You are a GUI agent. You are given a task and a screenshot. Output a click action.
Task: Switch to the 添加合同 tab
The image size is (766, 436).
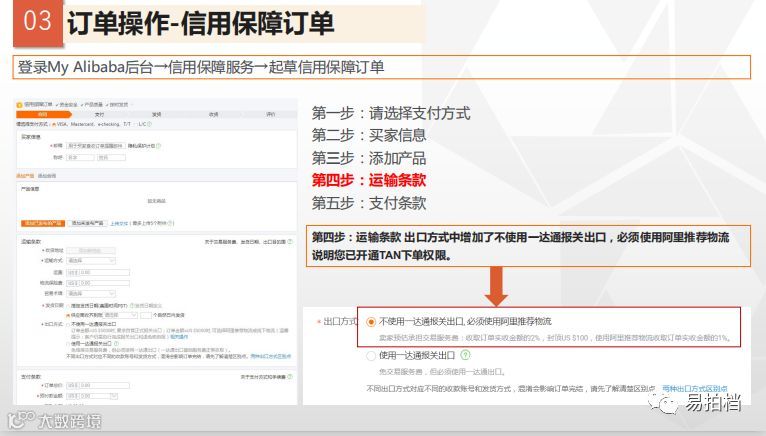tap(47, 175)
